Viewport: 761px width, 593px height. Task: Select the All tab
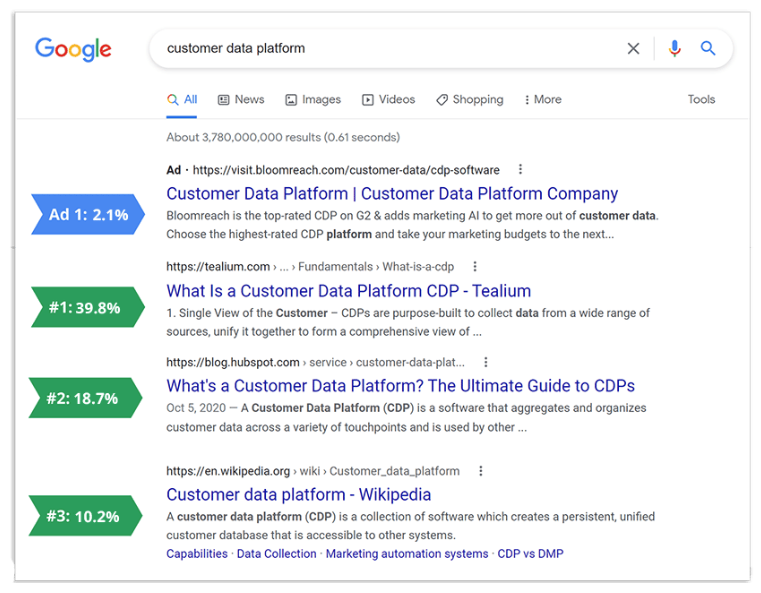coord(182,99)
